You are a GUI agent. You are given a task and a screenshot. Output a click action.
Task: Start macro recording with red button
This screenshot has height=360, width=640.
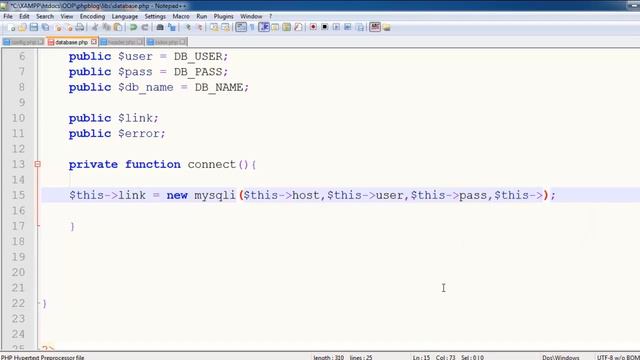pos(313,27)
